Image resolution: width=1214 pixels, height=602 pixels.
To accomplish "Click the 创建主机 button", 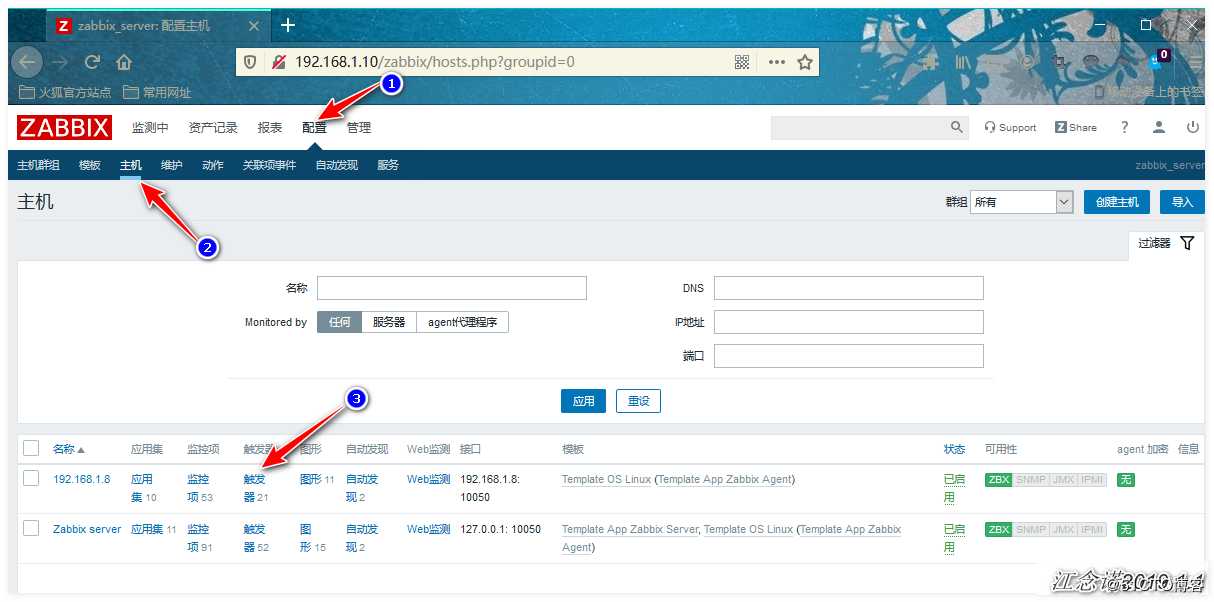I will (x=1117, y=202).
